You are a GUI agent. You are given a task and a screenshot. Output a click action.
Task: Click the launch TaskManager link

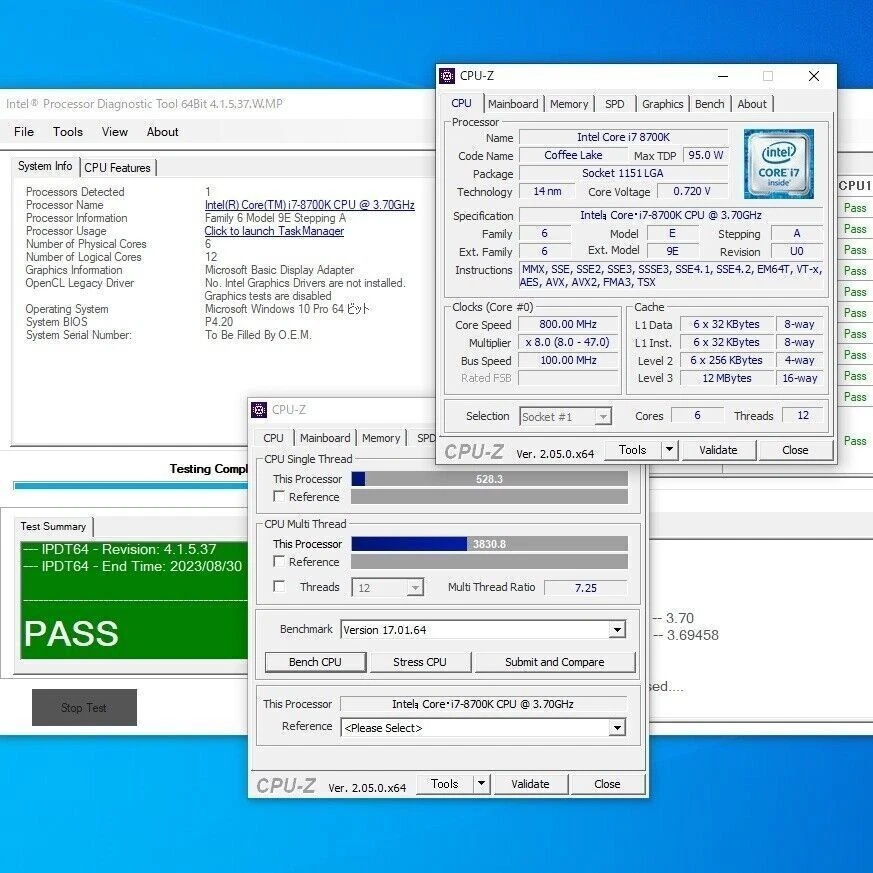273,231
